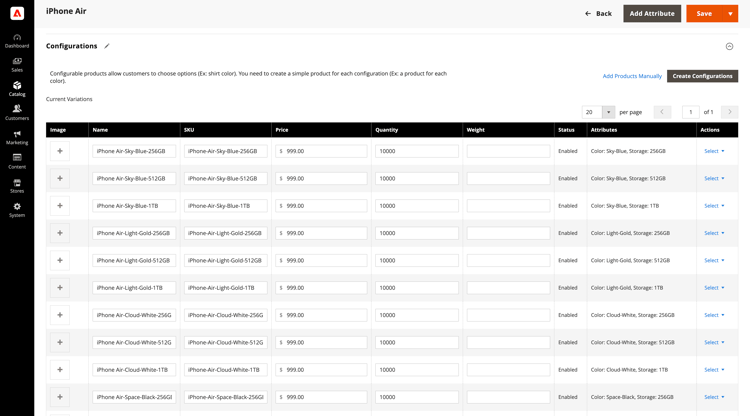750x416 pixels.
Task: Edit quantity field for Light-Gold-256GB row
Action: [417, 233]
